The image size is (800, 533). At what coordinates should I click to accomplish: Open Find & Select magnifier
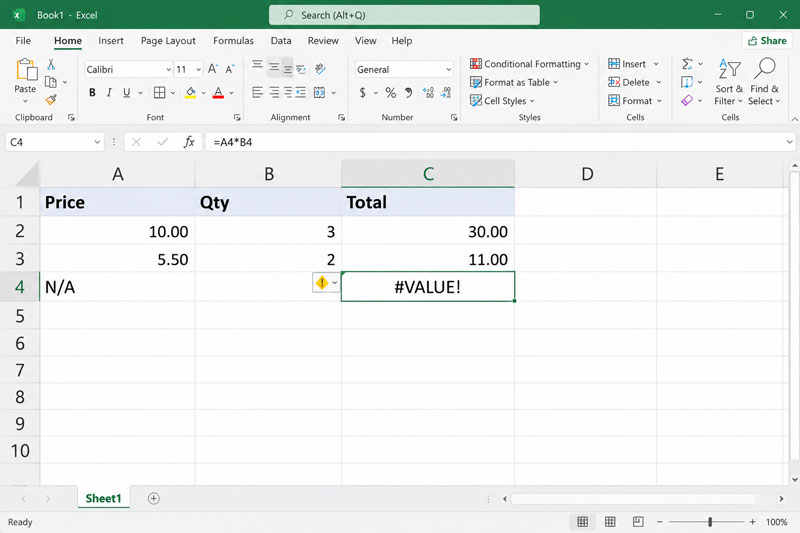click(x=764, y=82)
